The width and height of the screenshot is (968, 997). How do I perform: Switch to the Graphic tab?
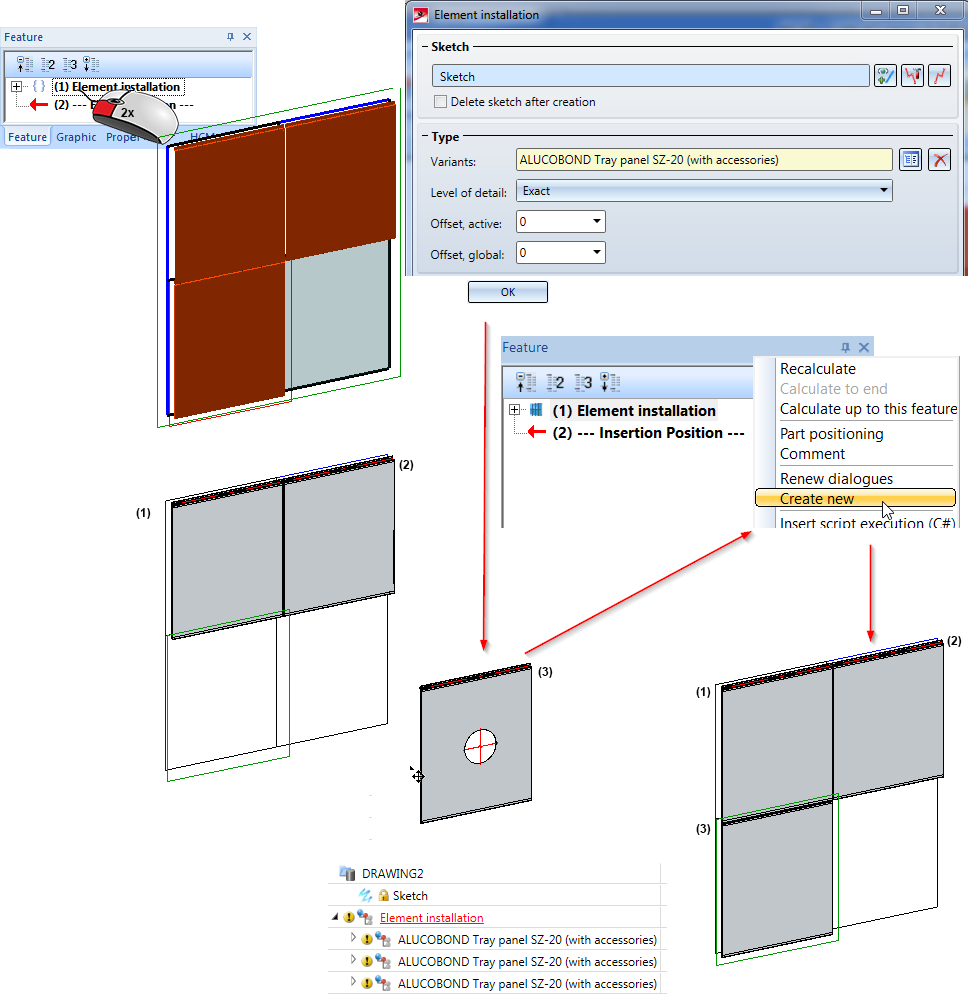(76, 137)
